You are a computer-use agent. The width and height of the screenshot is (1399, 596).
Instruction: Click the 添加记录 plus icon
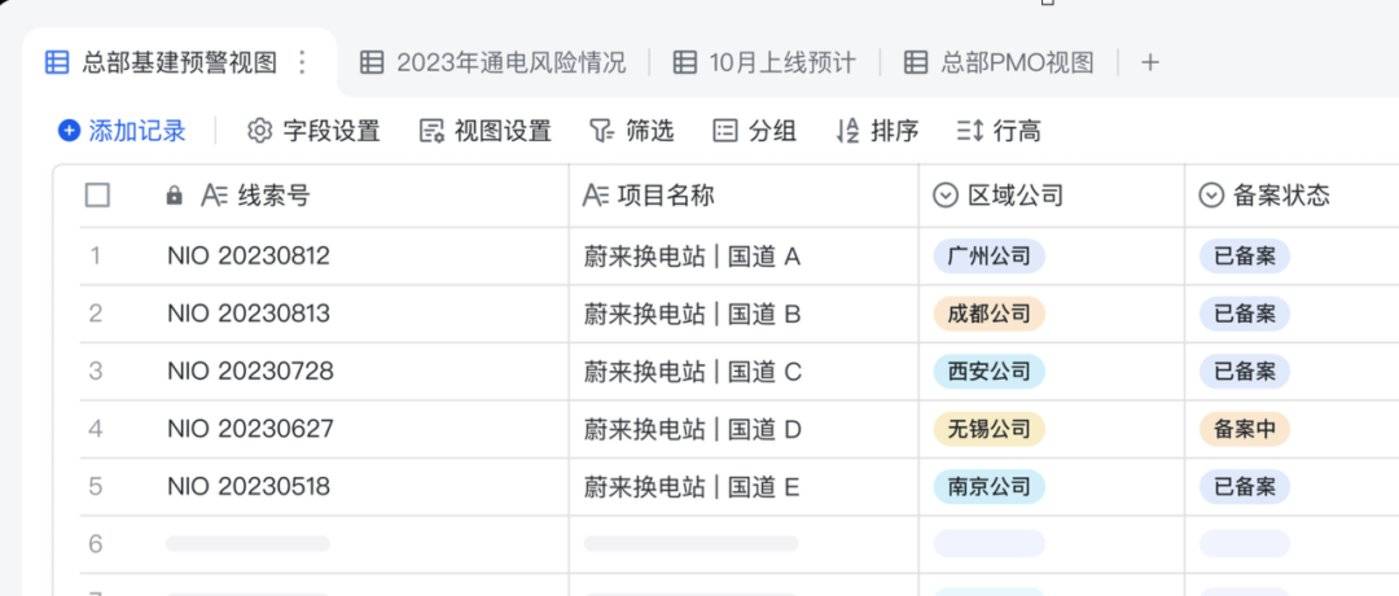[68, 131]
